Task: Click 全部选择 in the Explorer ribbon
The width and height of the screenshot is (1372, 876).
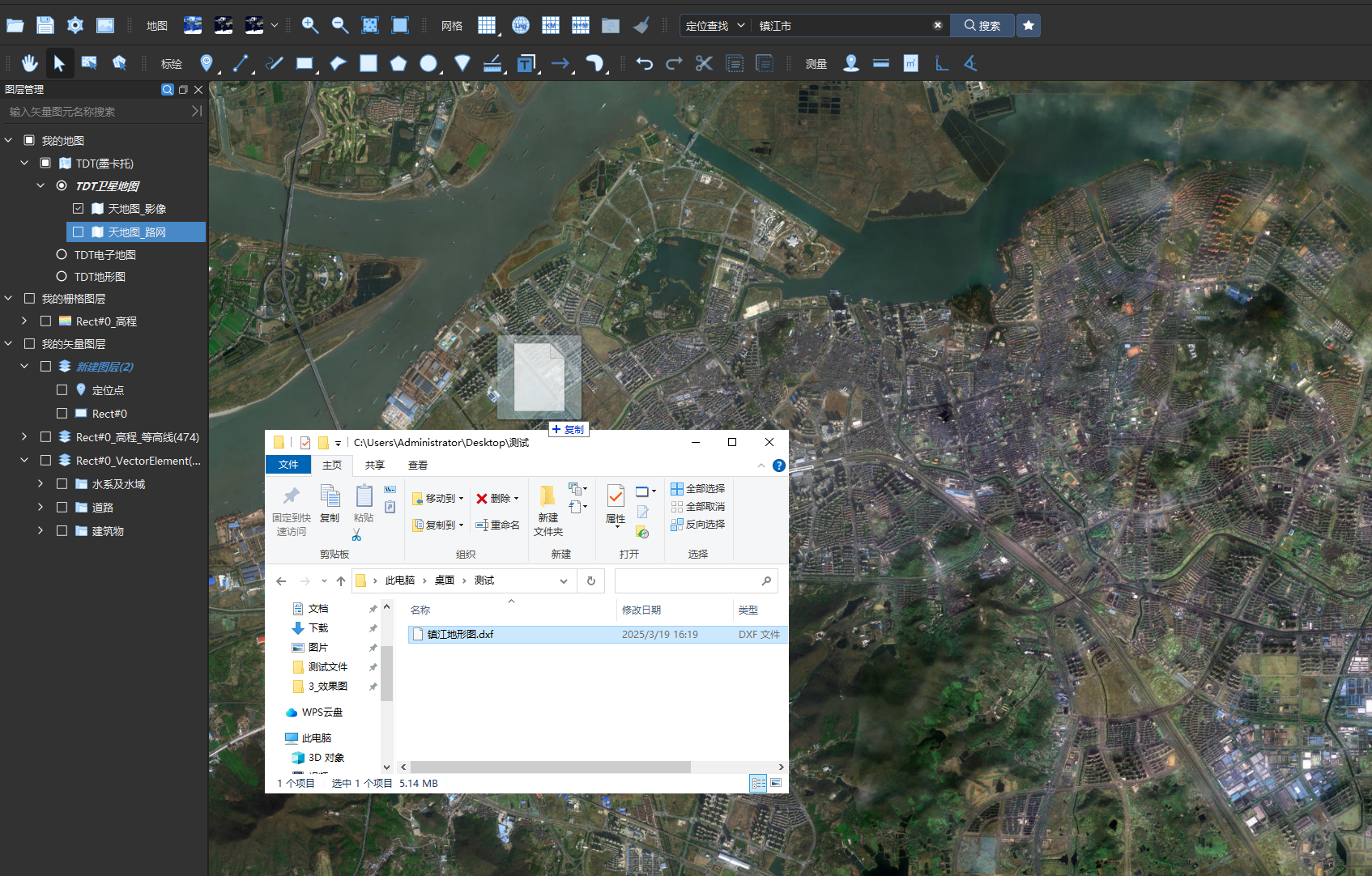Action: click(698, 489)
